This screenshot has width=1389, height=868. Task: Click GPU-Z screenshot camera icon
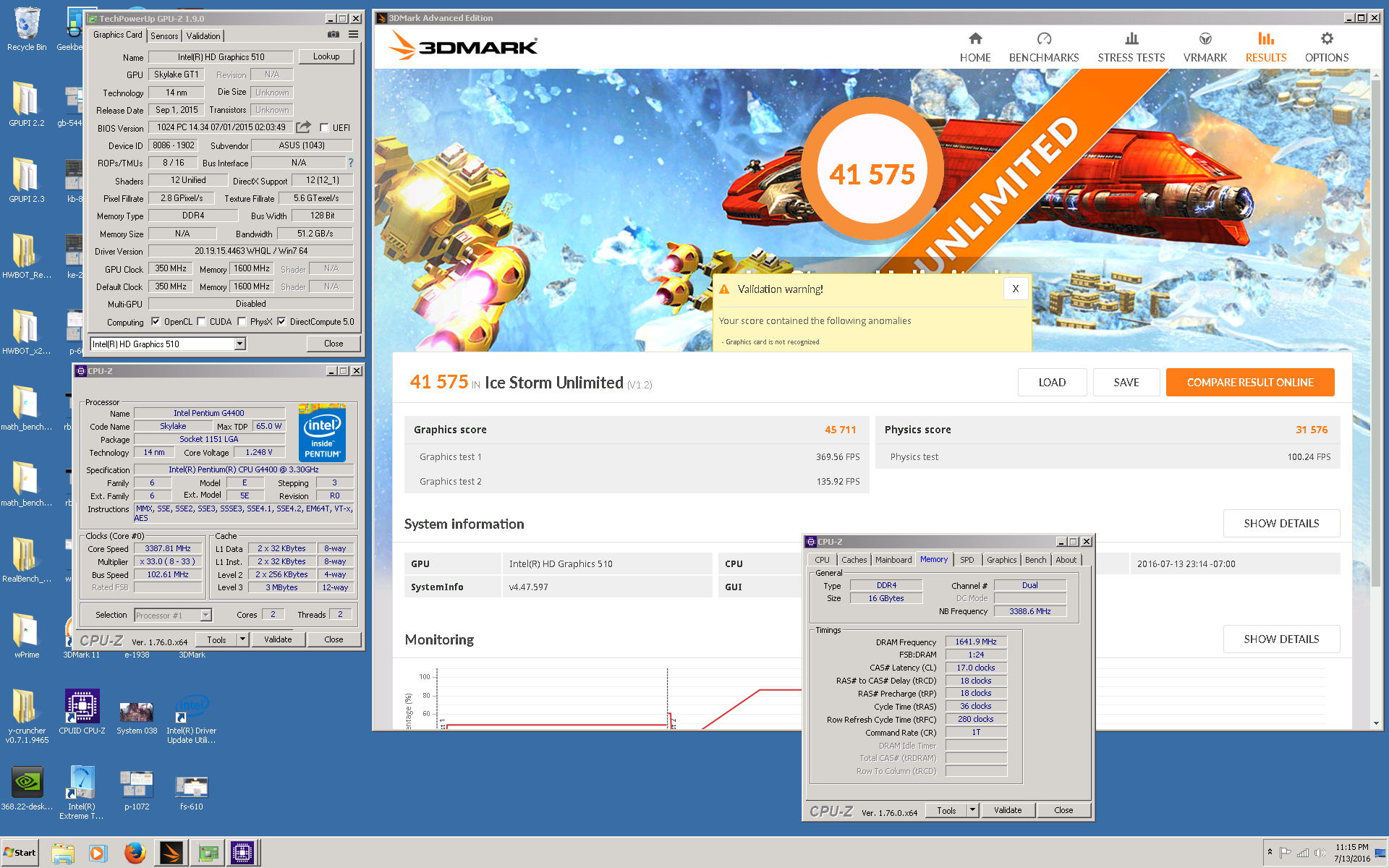point(333,34)
